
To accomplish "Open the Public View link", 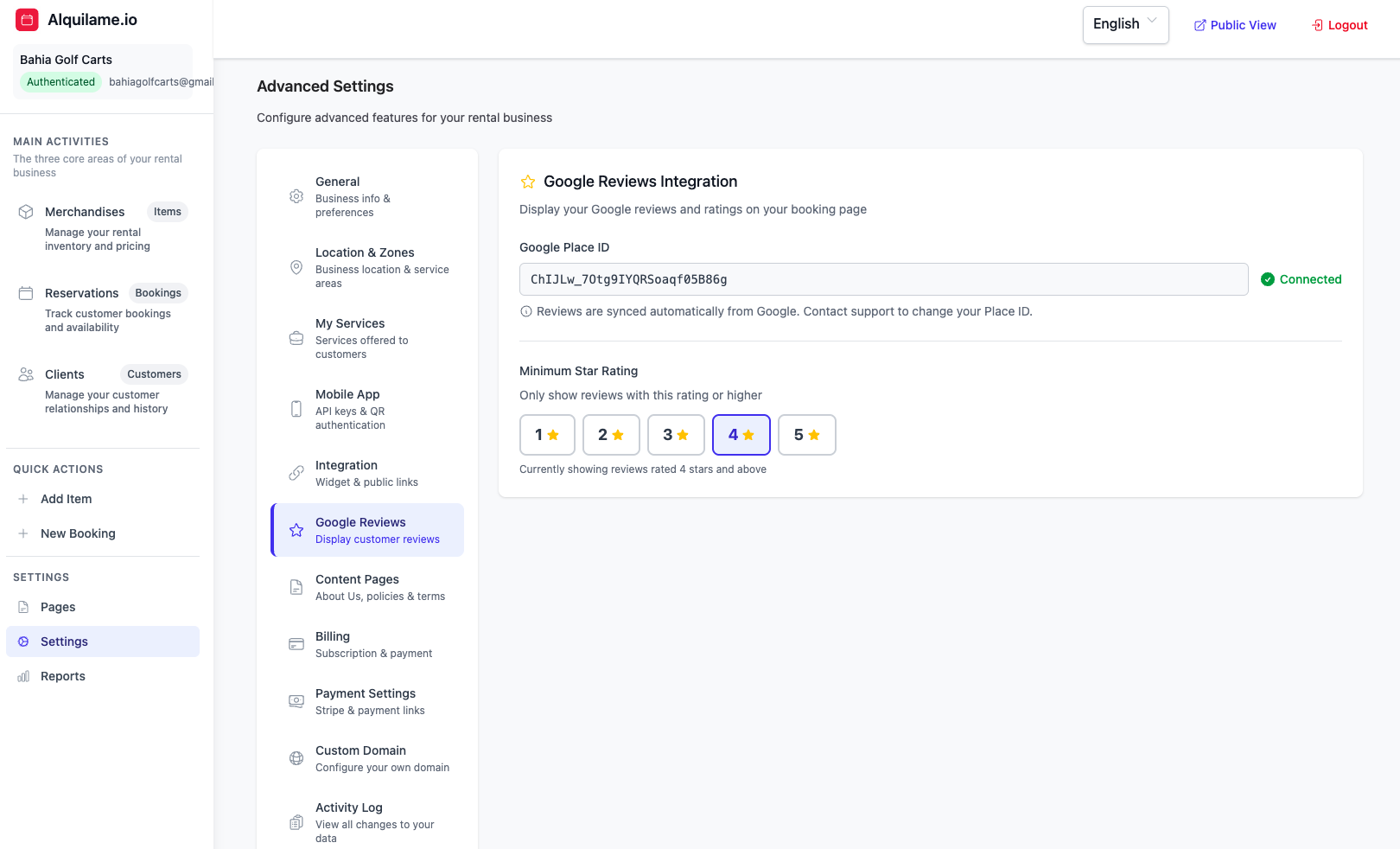I will [1235, 25].
